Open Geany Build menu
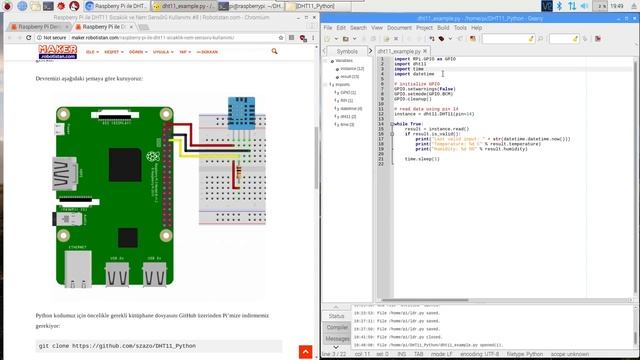This screenshot has width=640, height=360. tap(443, 28)
